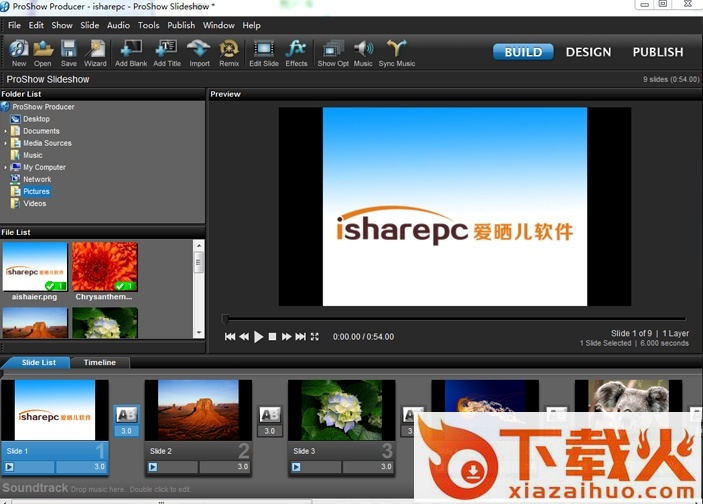The width and height of the screenshot is (703, 504).
Task: Select the Desktop folder
Action: point(36,119)
